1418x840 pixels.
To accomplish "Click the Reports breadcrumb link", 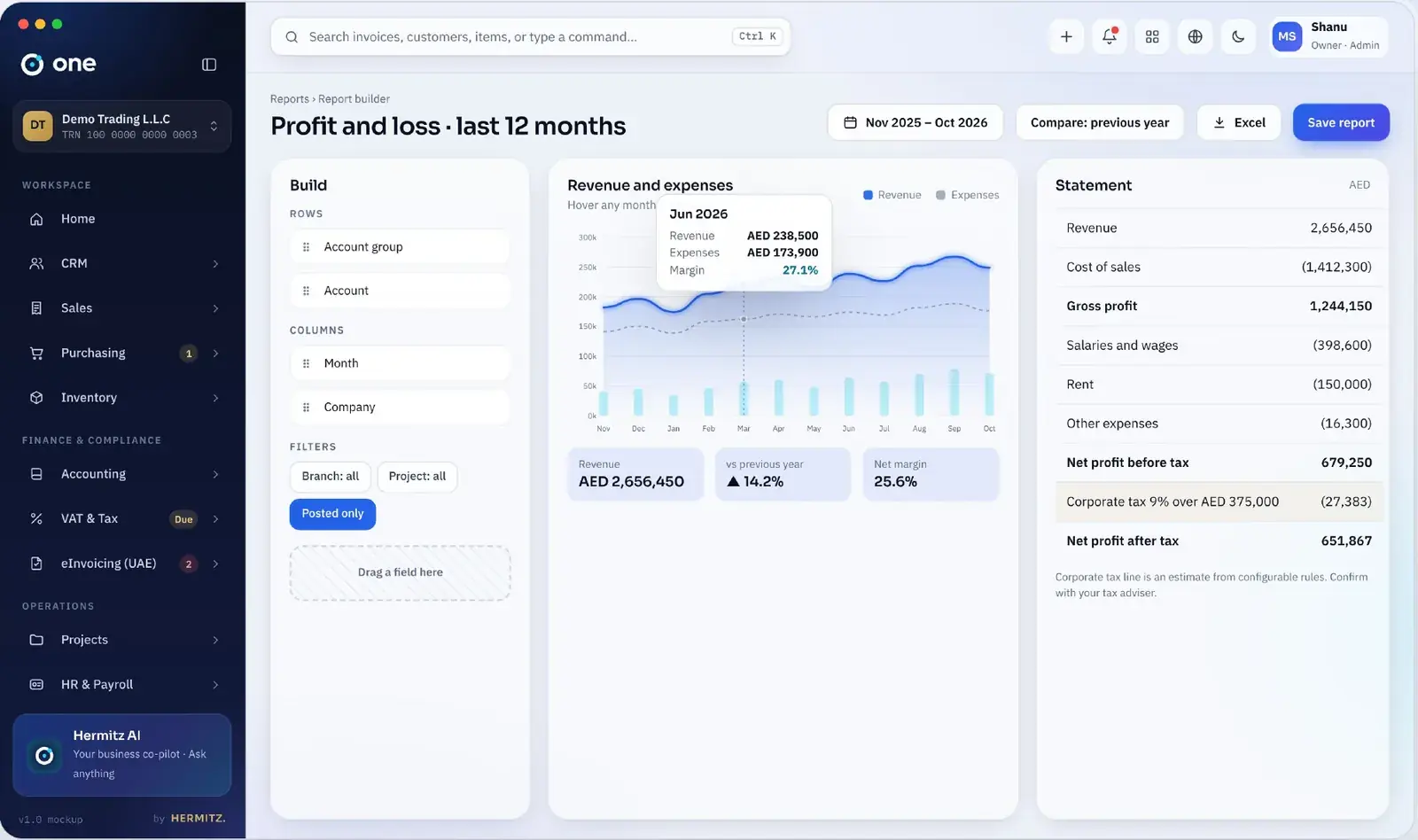I will tap(290, 99).
